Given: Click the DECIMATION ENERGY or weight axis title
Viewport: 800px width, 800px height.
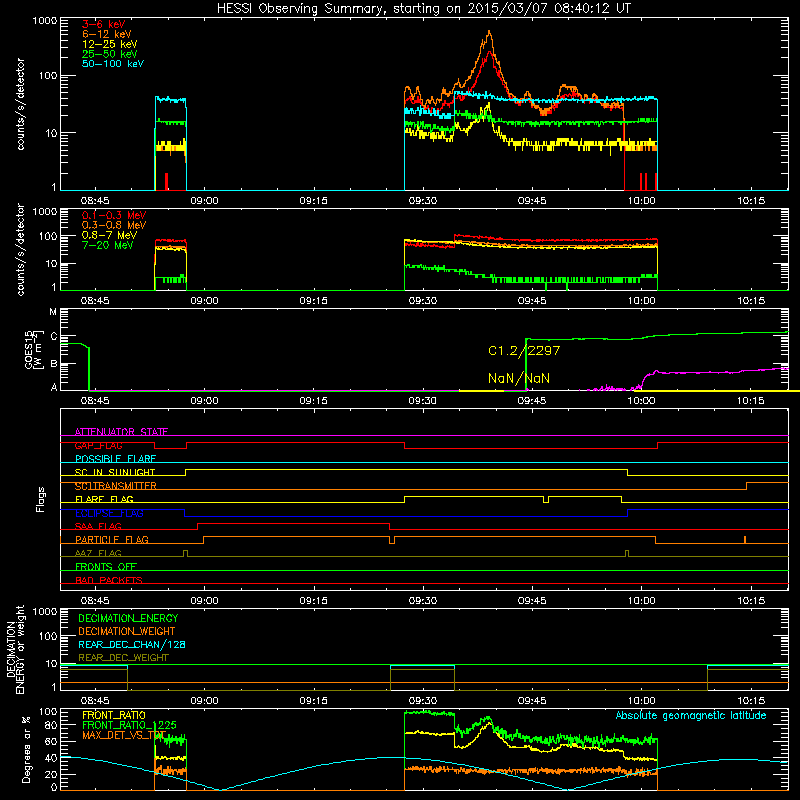Looking at the screenshot, I should 15,649.
